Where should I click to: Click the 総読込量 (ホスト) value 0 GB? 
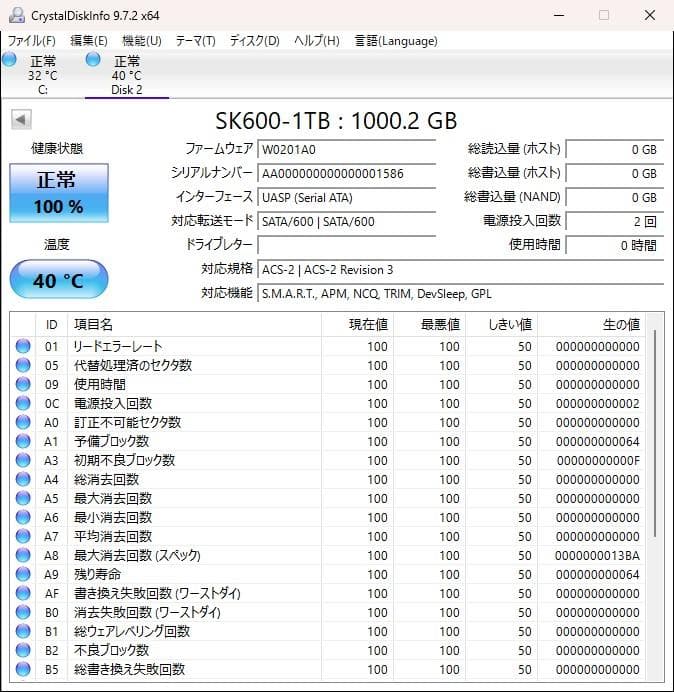tap(614, 149)
